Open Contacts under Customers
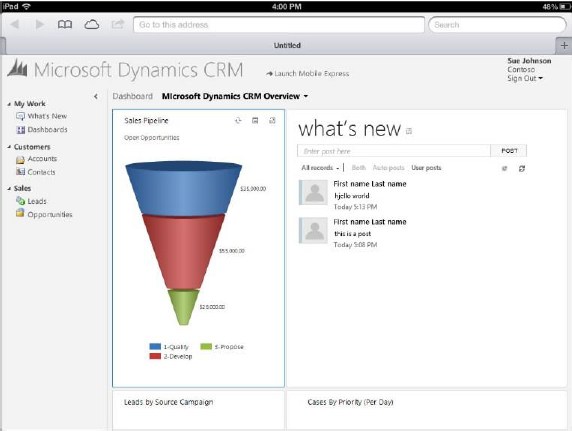Viewport: 572px width, 431px height. [x=41, y=172]
